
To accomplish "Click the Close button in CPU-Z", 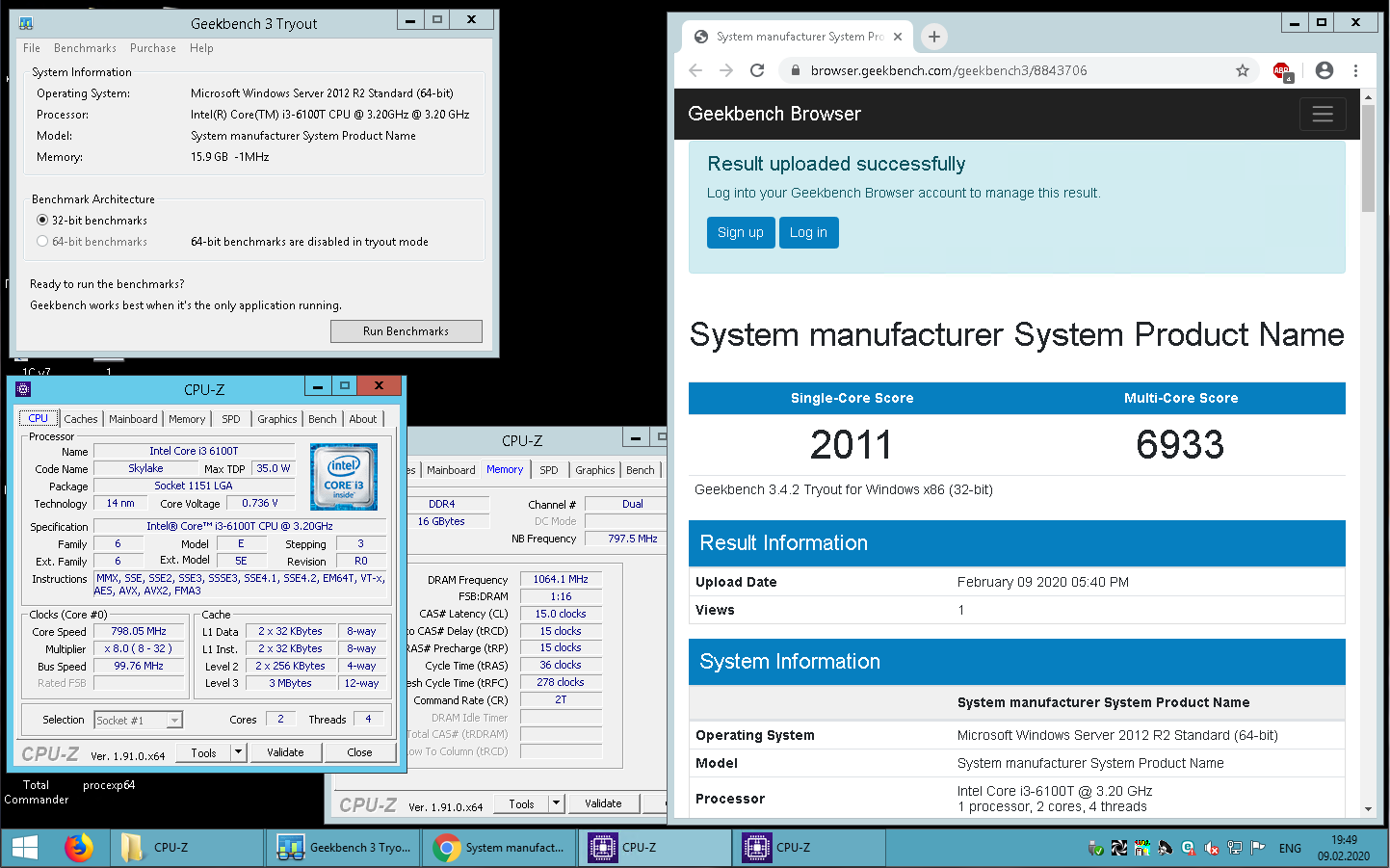I will (359, 752).
